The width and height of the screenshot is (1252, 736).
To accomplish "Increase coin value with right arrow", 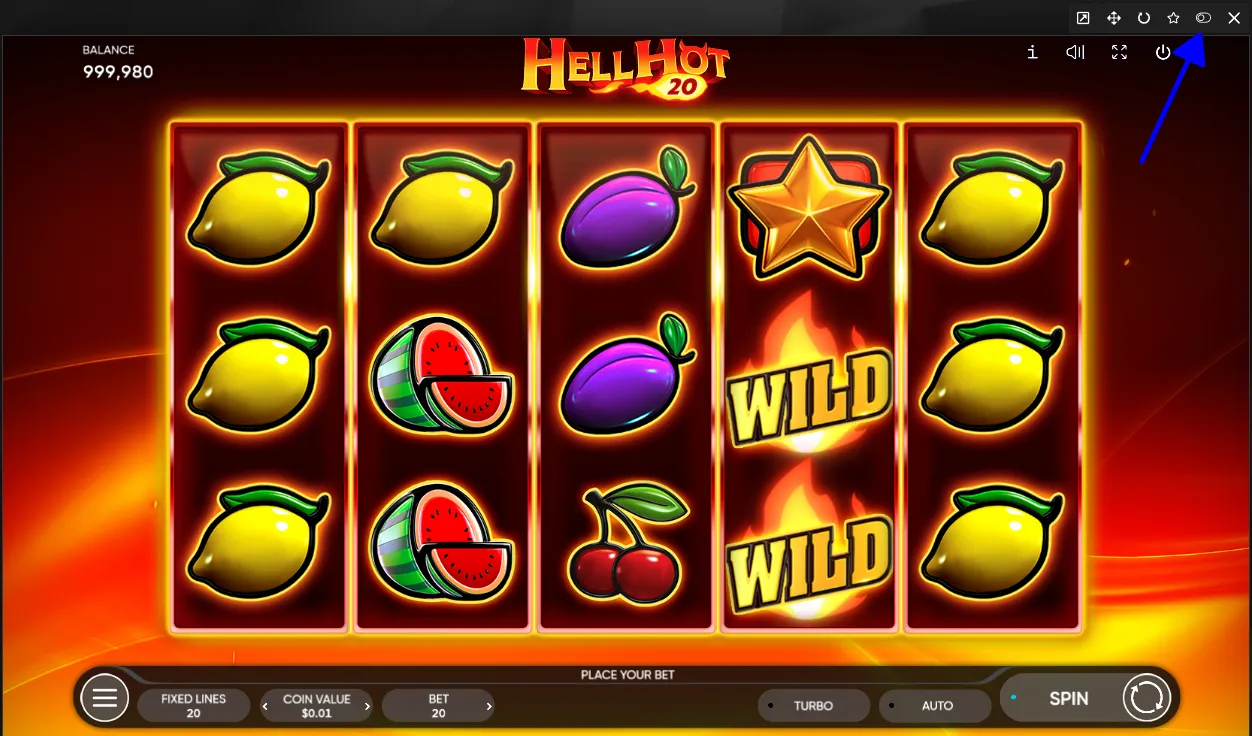I will point(367,706).
